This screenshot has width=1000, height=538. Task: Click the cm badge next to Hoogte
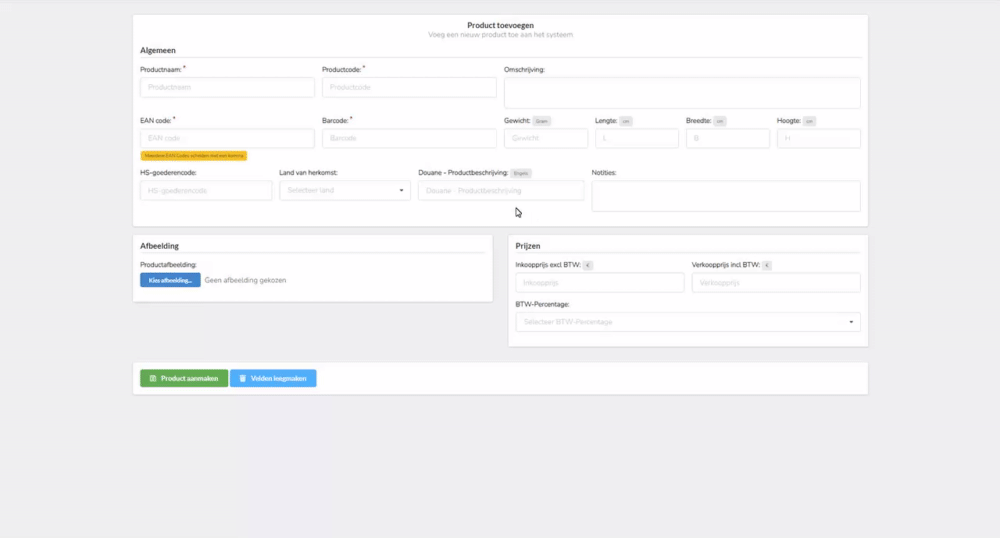809,121
